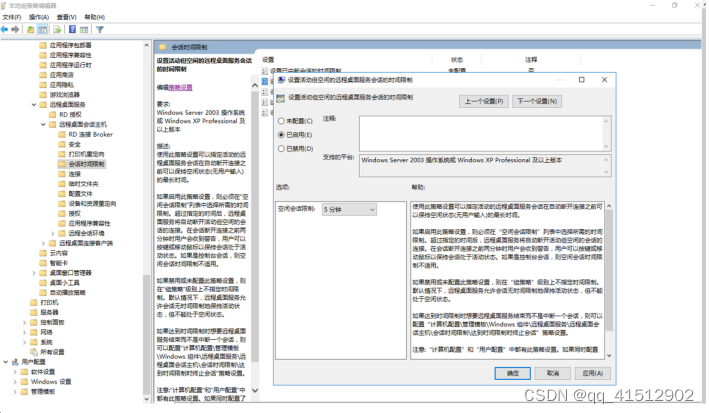Image resolution: width=709 pixels, height=413 pixels.
Task: Click the policy icon in the dialog header
Action: tap(281, 98)
